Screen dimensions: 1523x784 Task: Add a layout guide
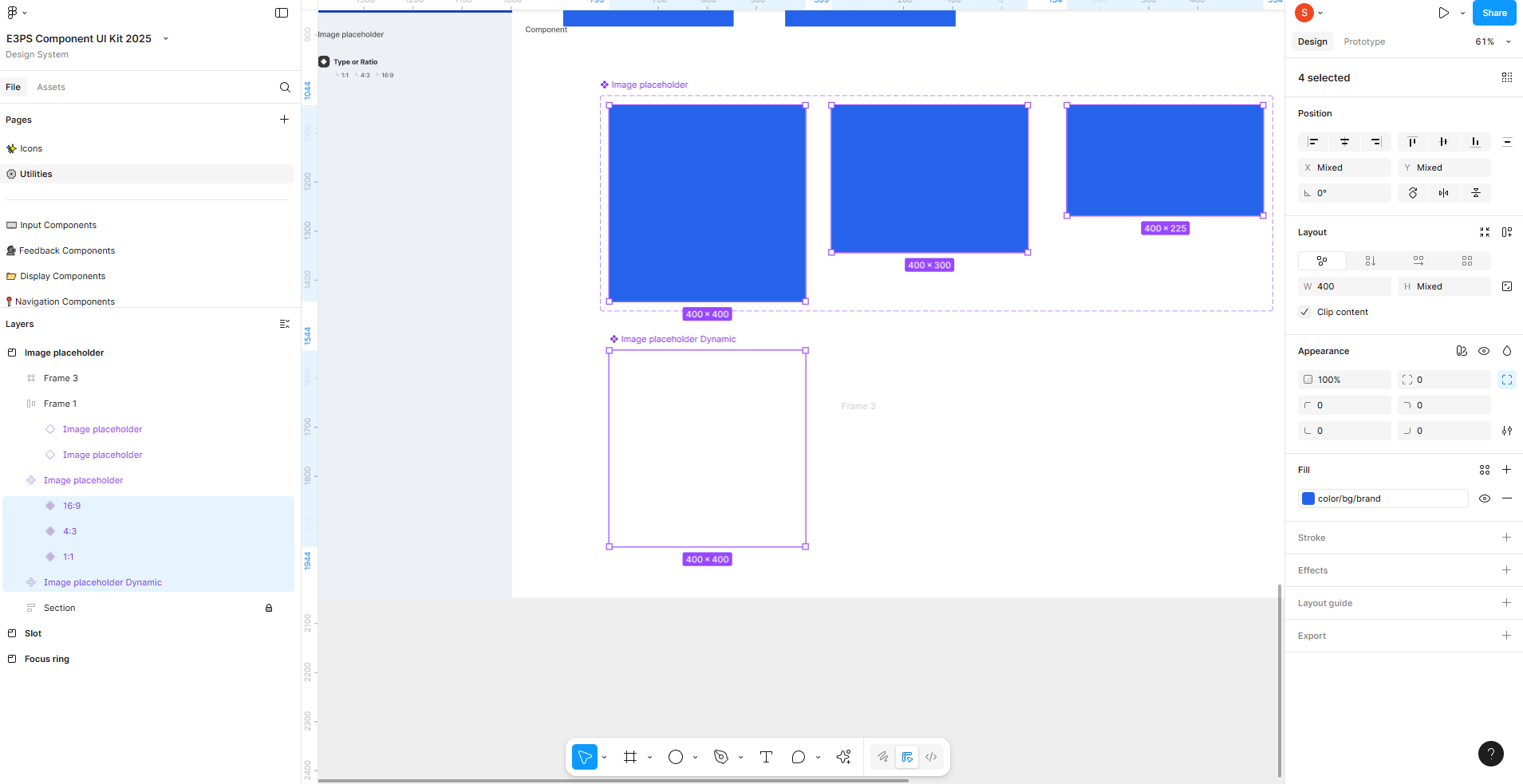pos(1506,603)
